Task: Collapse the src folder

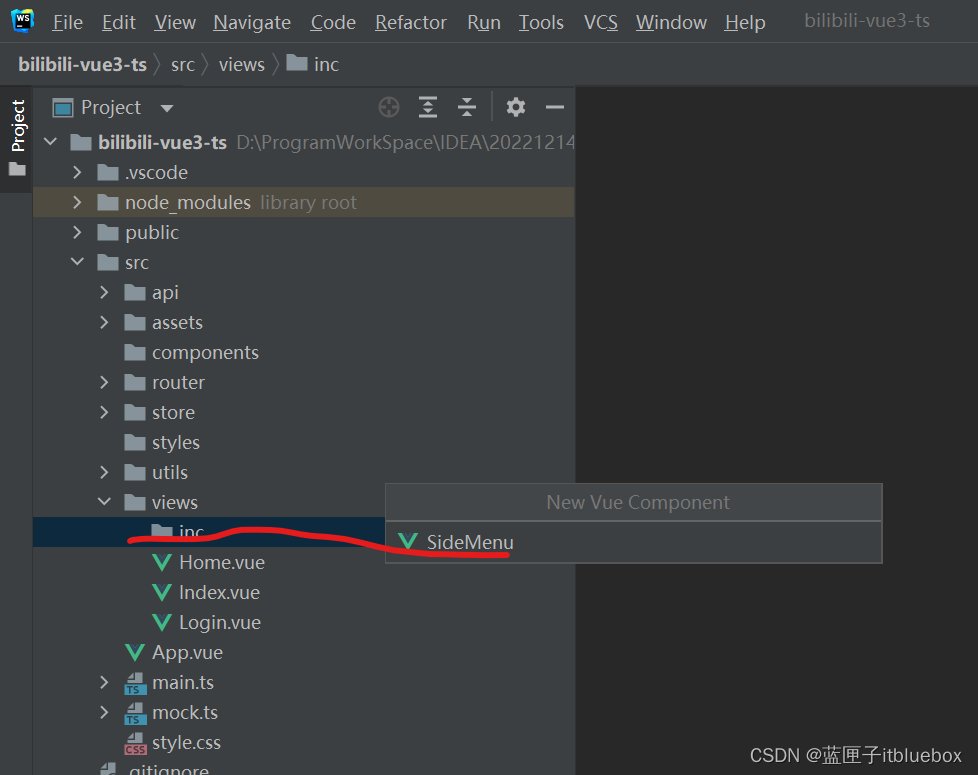Action: click(77, 262)
